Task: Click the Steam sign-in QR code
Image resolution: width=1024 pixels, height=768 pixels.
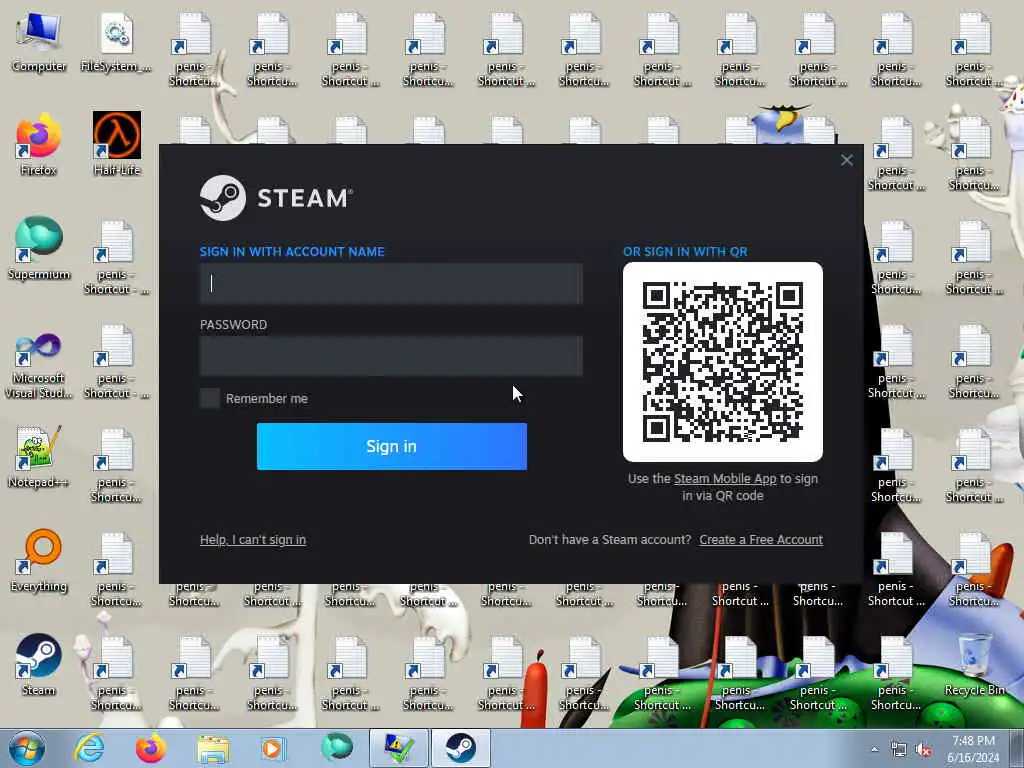Action: coord(722,362)
